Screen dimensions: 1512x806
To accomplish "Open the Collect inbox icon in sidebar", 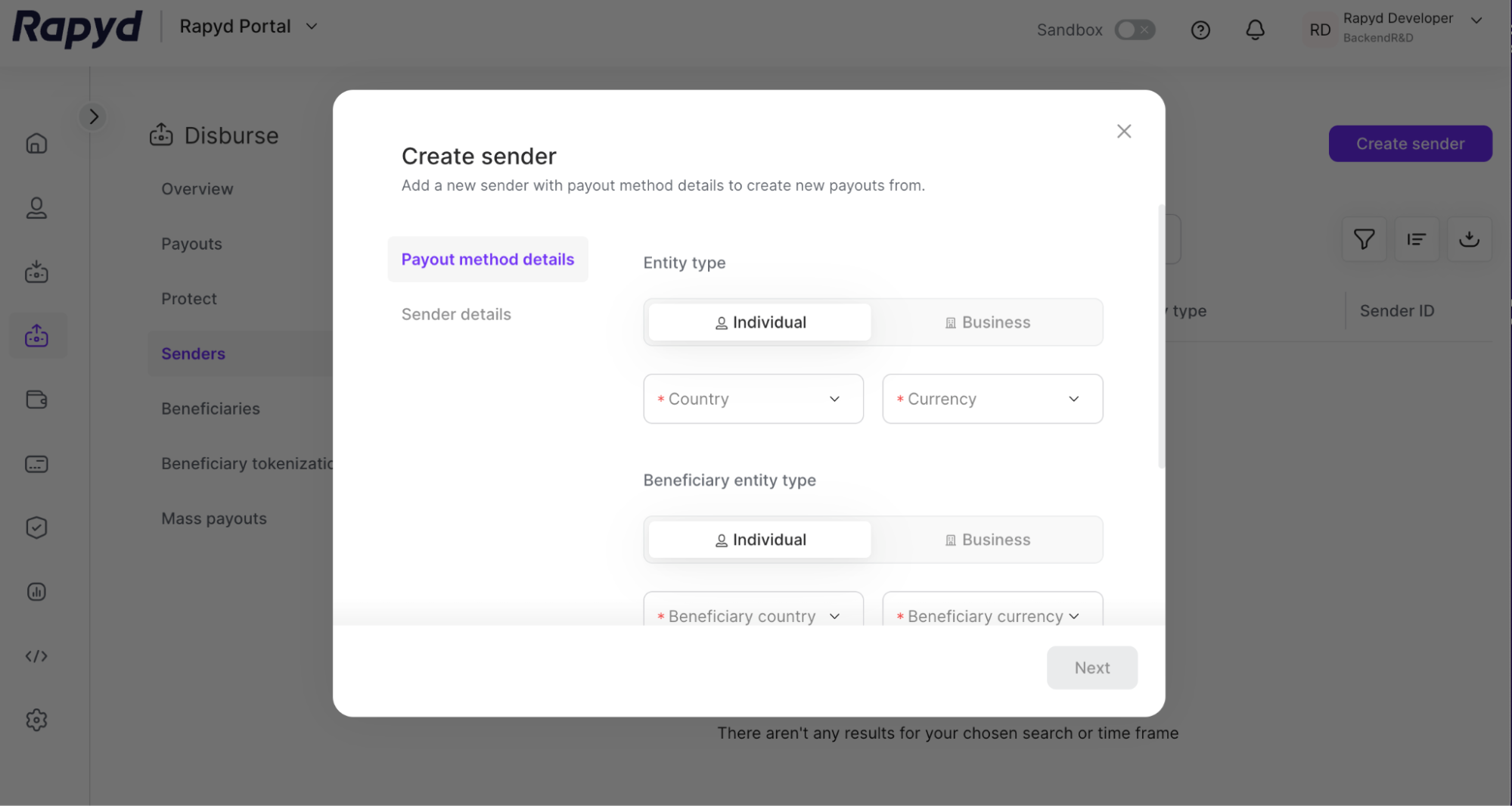I will click(36, 272).
